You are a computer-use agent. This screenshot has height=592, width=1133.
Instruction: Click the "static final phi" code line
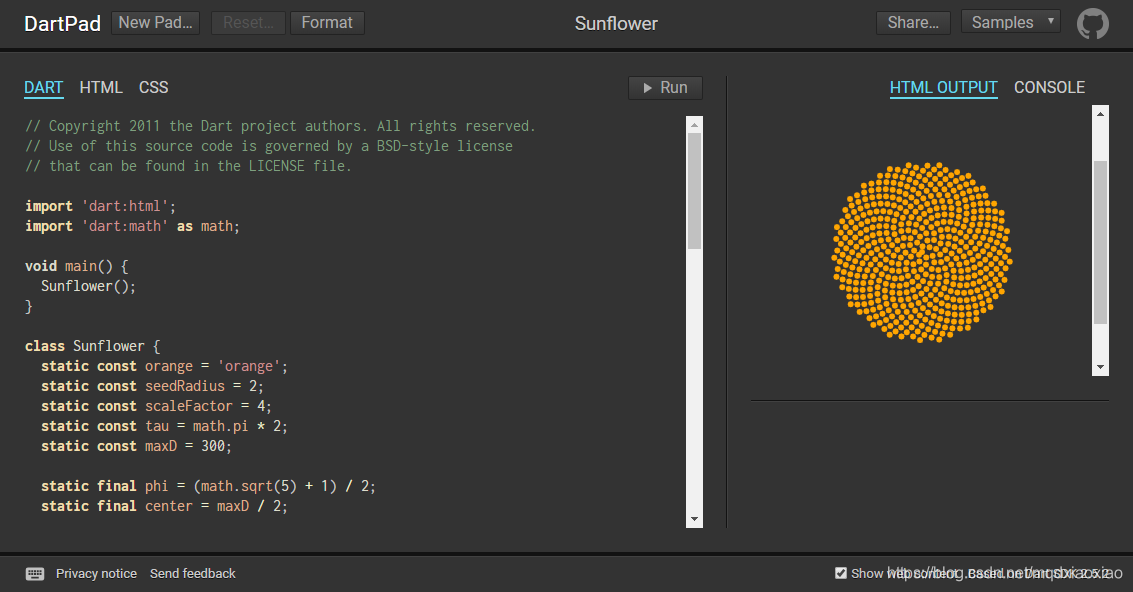click(x=208, y=486)
